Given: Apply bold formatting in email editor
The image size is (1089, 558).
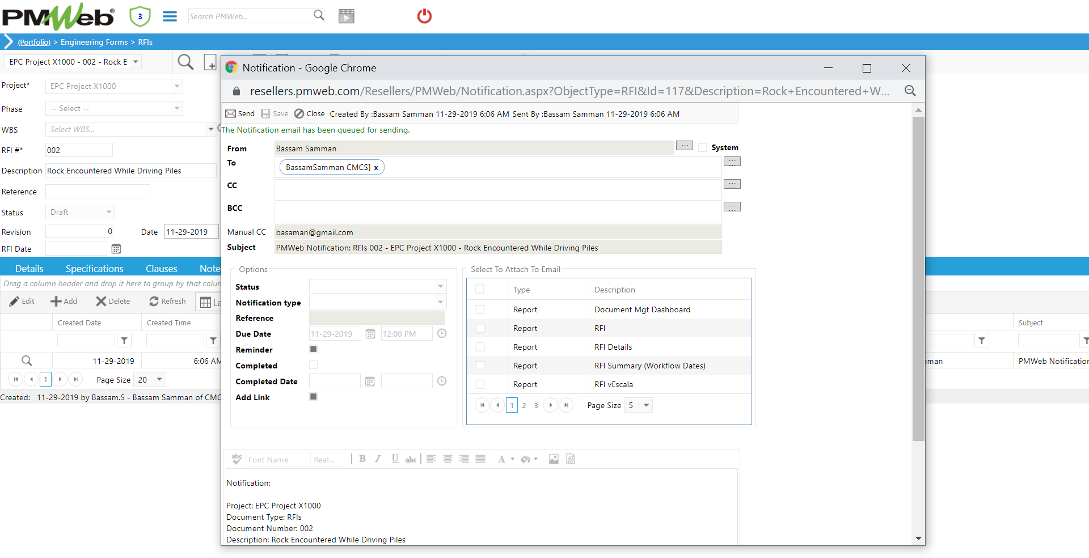Looking at the screenshot, I should point(363,459).
